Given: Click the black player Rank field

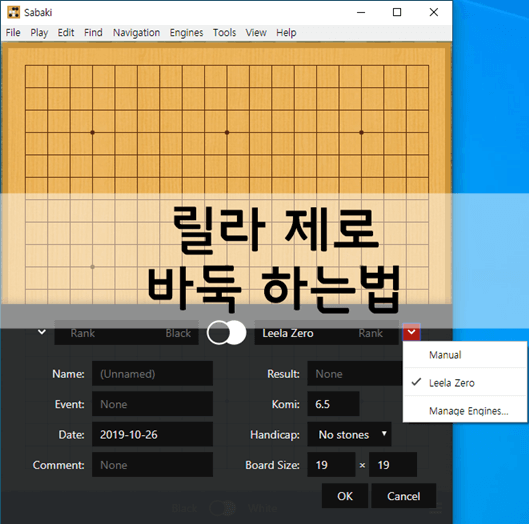Looking at the screenshot, I should (x=83, y=333).
